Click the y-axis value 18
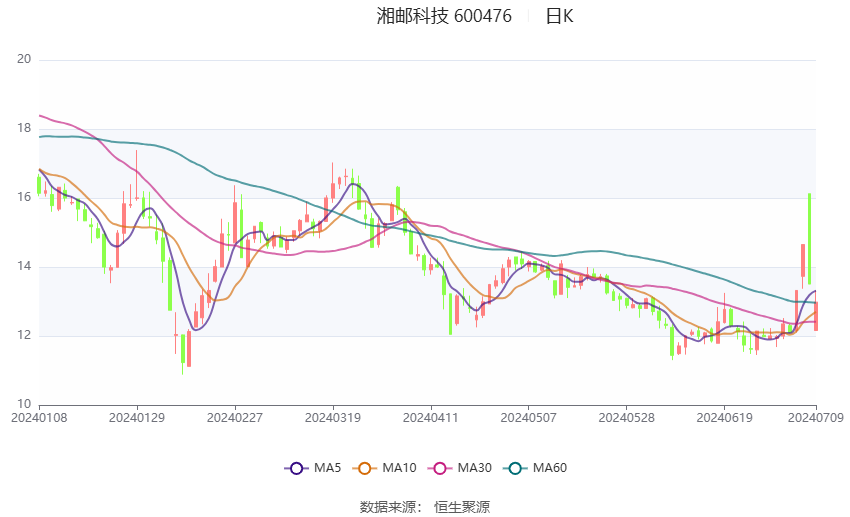Viewport: 850px width, 517px height. (x=25, y=129)
